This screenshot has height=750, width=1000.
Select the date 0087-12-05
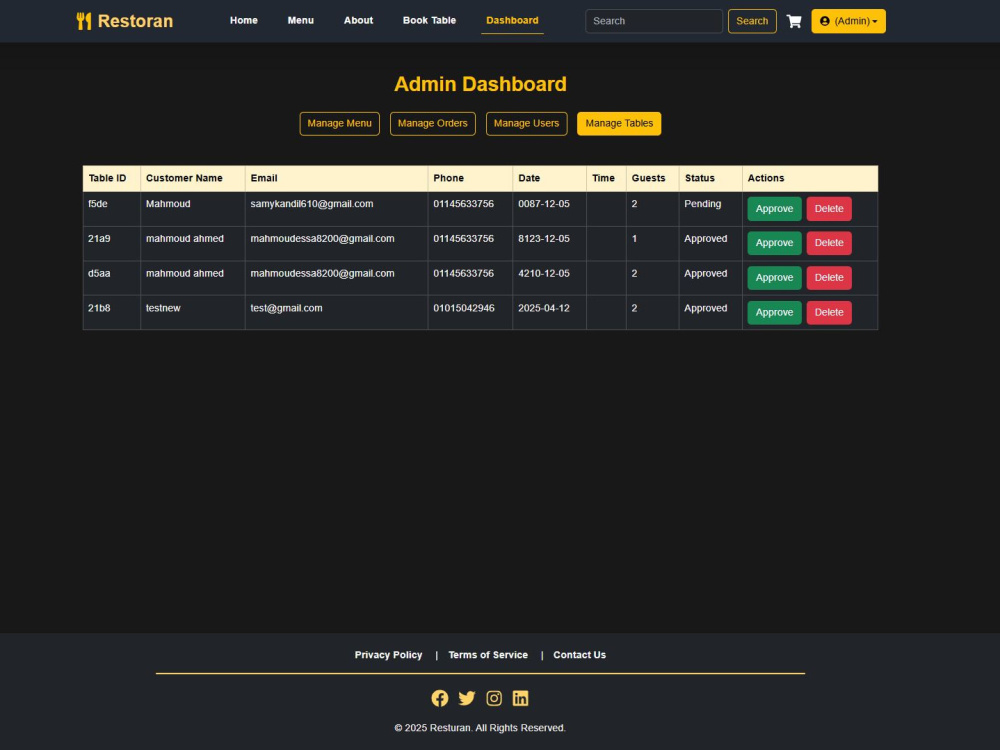(543, 204)
